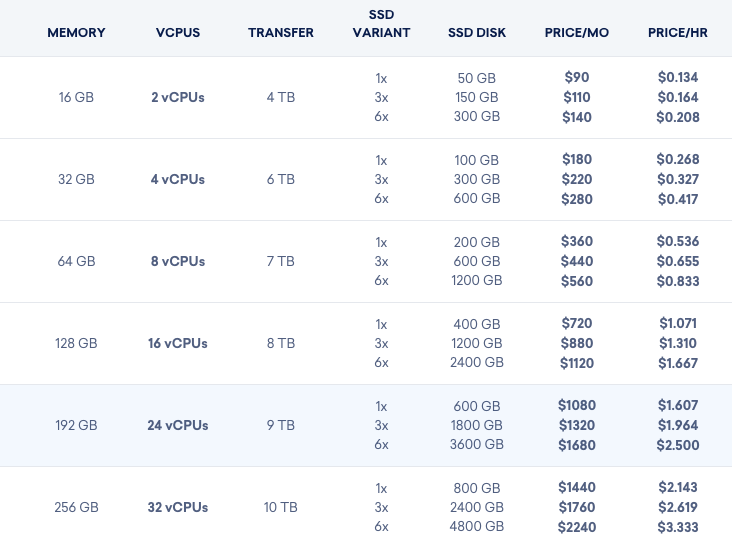Click the $280 monthly price

click(x=577, y=199)
